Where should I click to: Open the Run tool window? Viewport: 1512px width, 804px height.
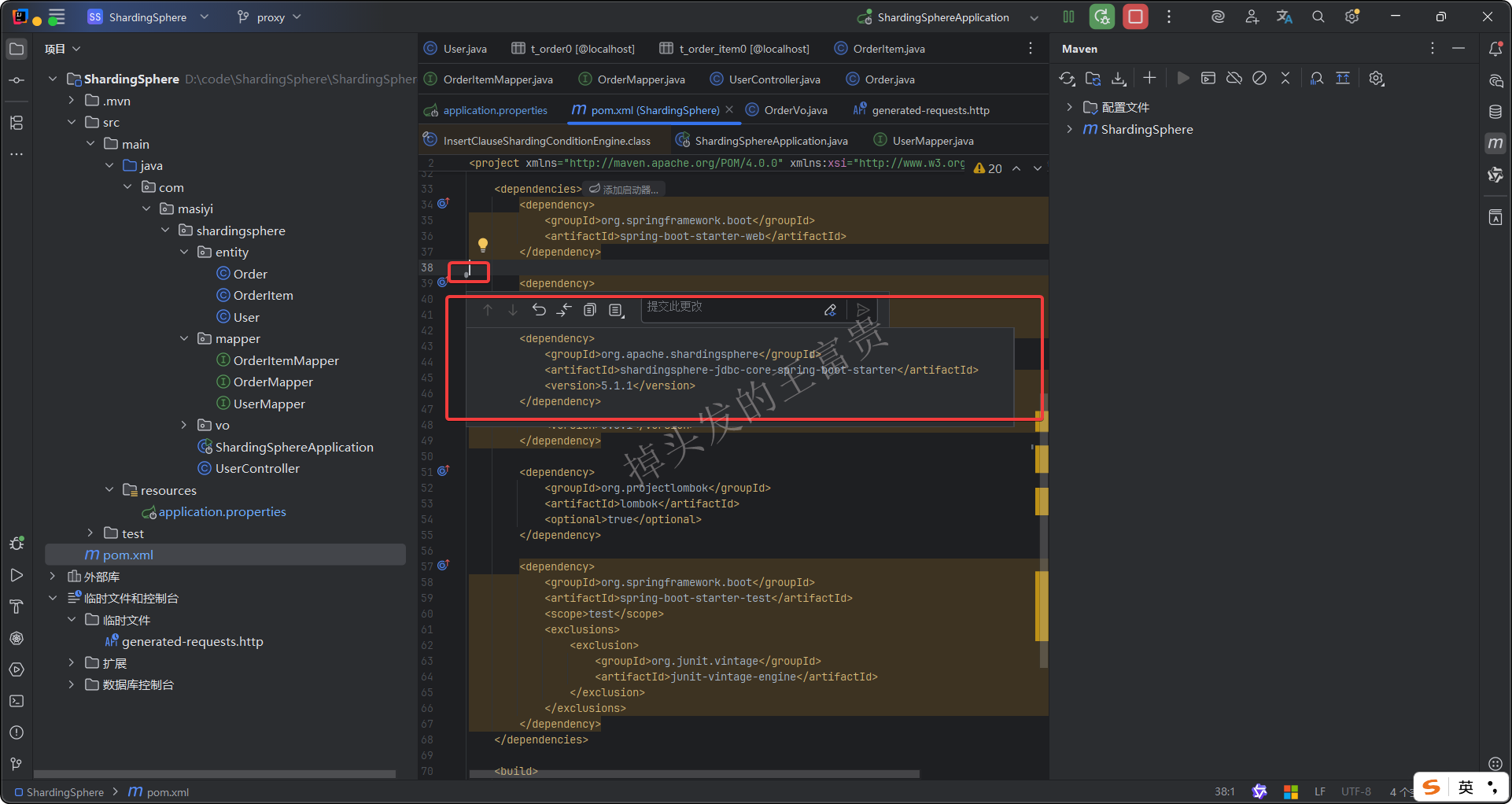coord(16,575)
